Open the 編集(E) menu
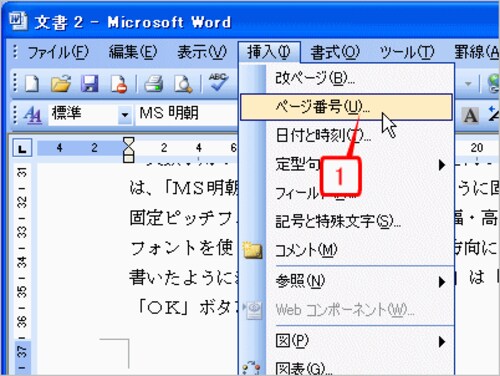The height and width of the screenshot is (376, 500). coord(133,52)
